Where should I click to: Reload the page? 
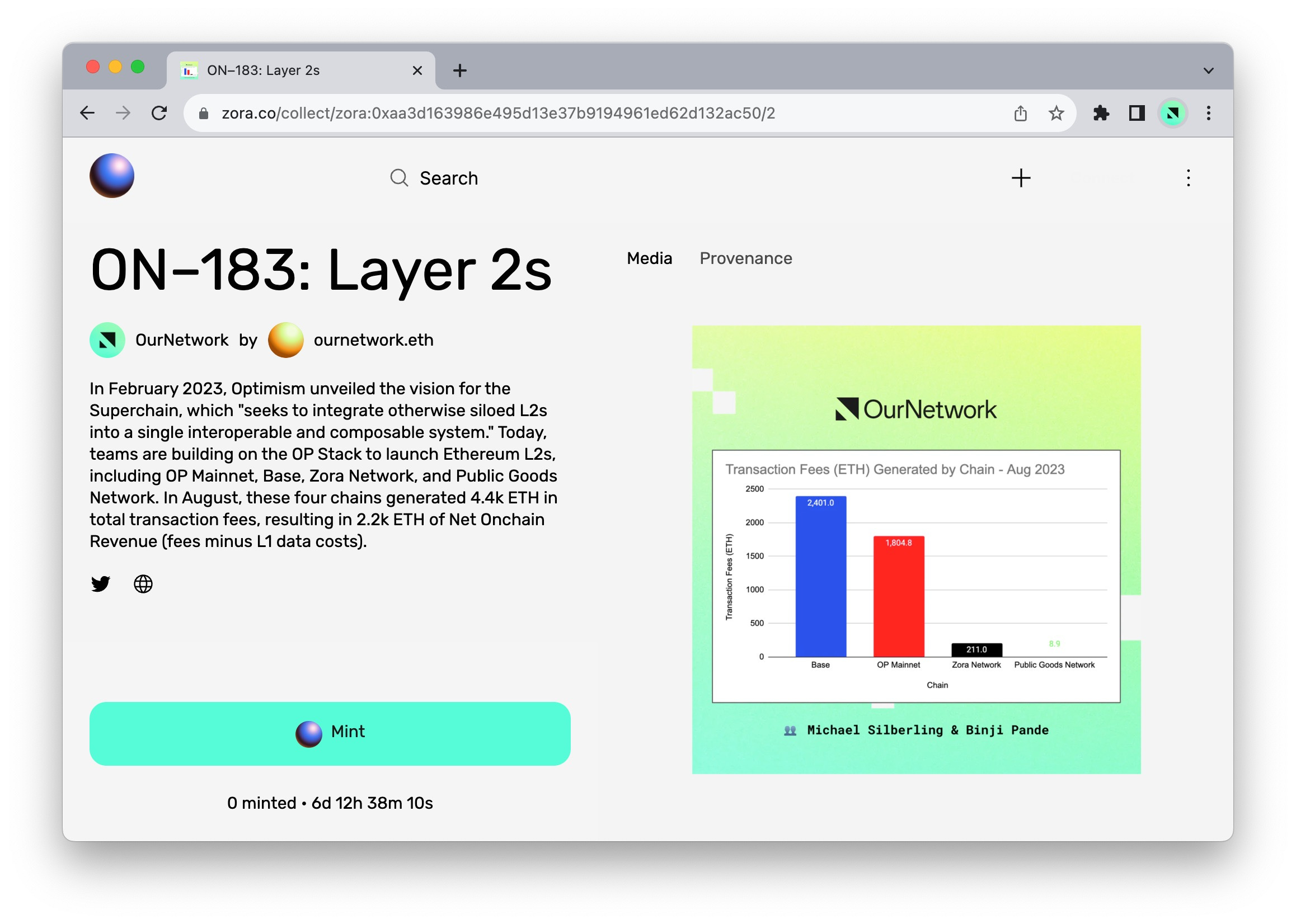159,113
